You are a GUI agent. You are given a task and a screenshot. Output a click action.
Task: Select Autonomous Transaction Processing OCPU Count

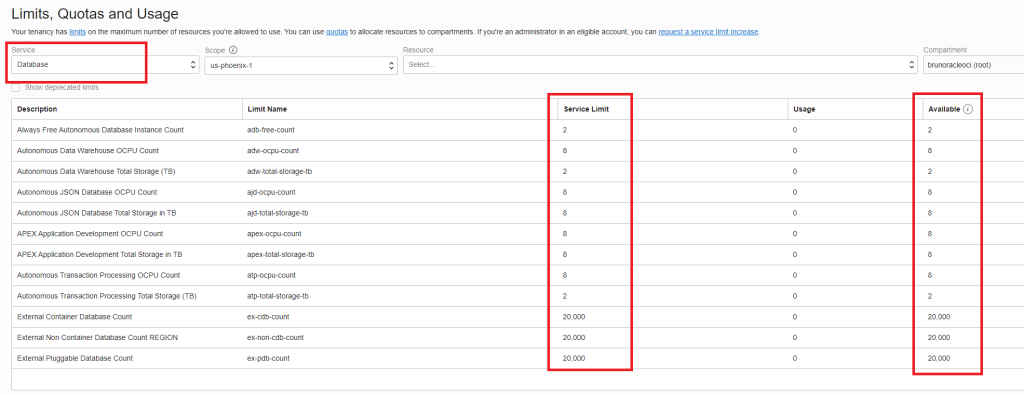pos(99,275)
